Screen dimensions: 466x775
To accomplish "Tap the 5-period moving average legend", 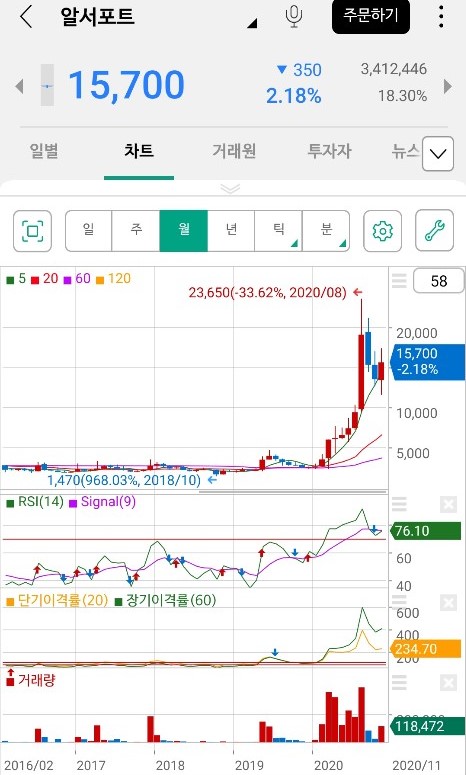I will tap(16, 279).
